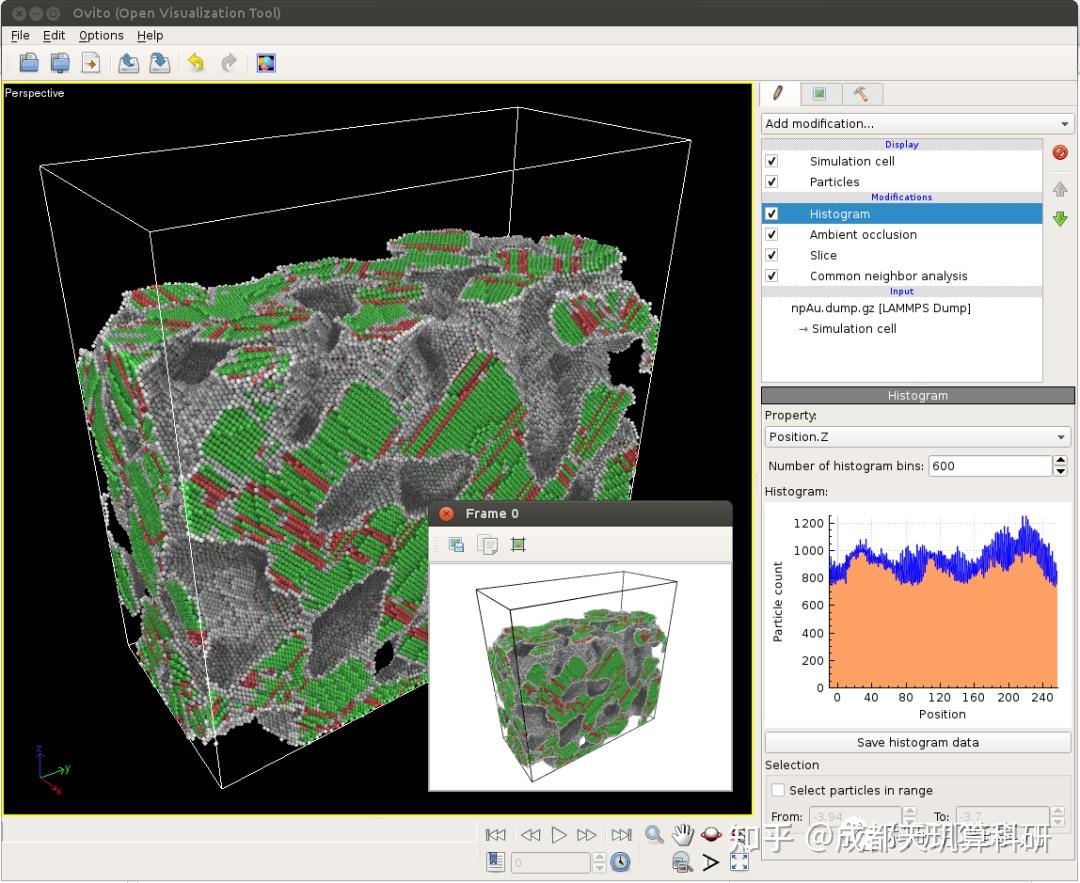
Task: Click the render active viewport icon
Action: click(x=265, y=63)
